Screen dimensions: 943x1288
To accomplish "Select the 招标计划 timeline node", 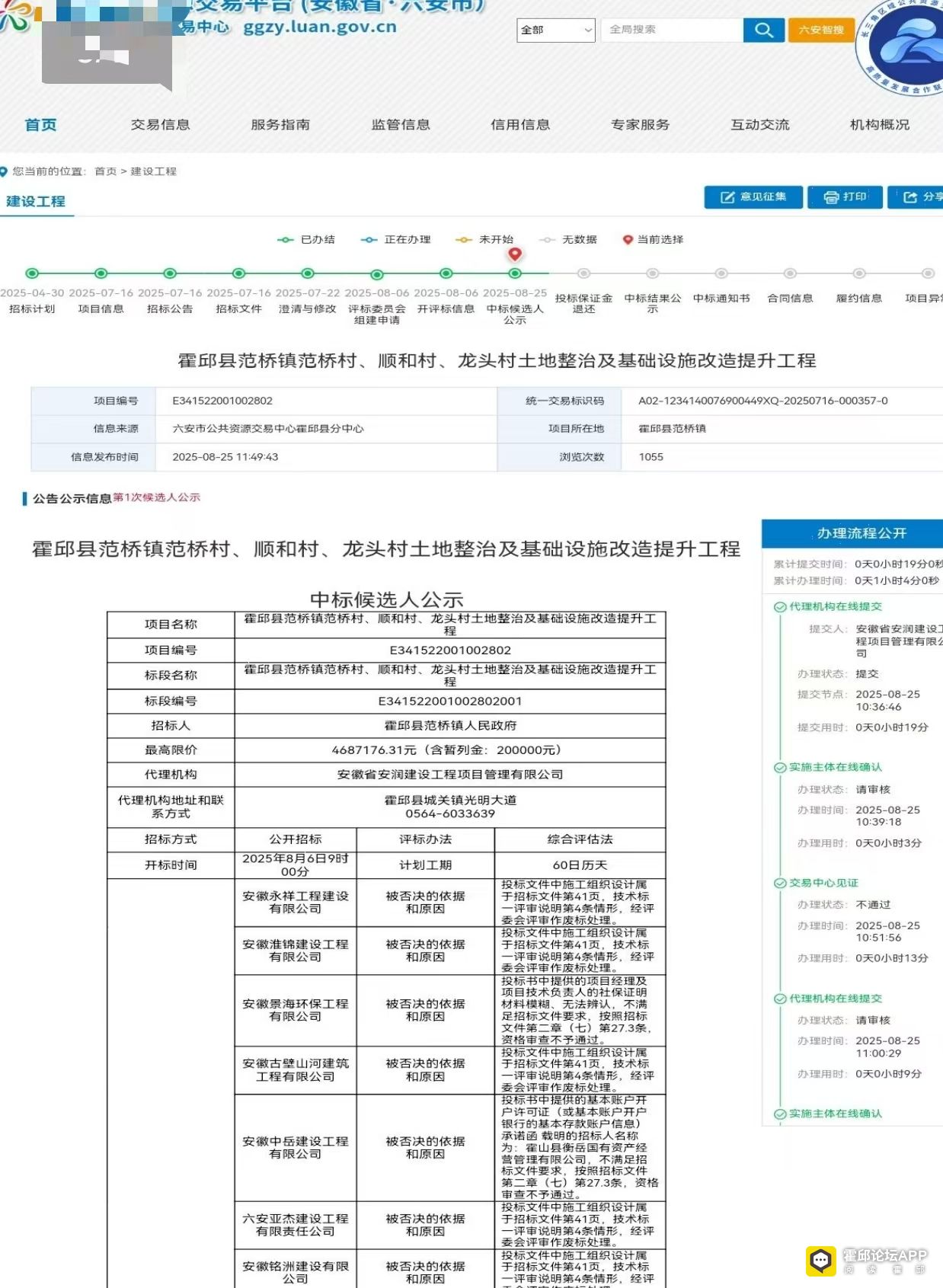I will coord(32,273).
